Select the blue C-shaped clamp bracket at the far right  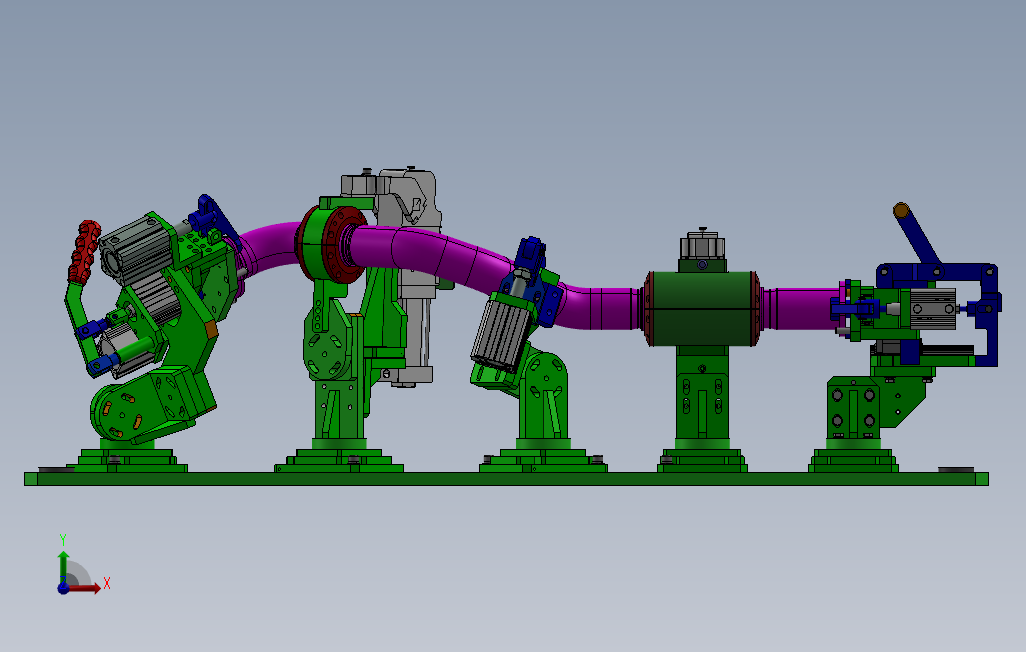coord(985,314)
